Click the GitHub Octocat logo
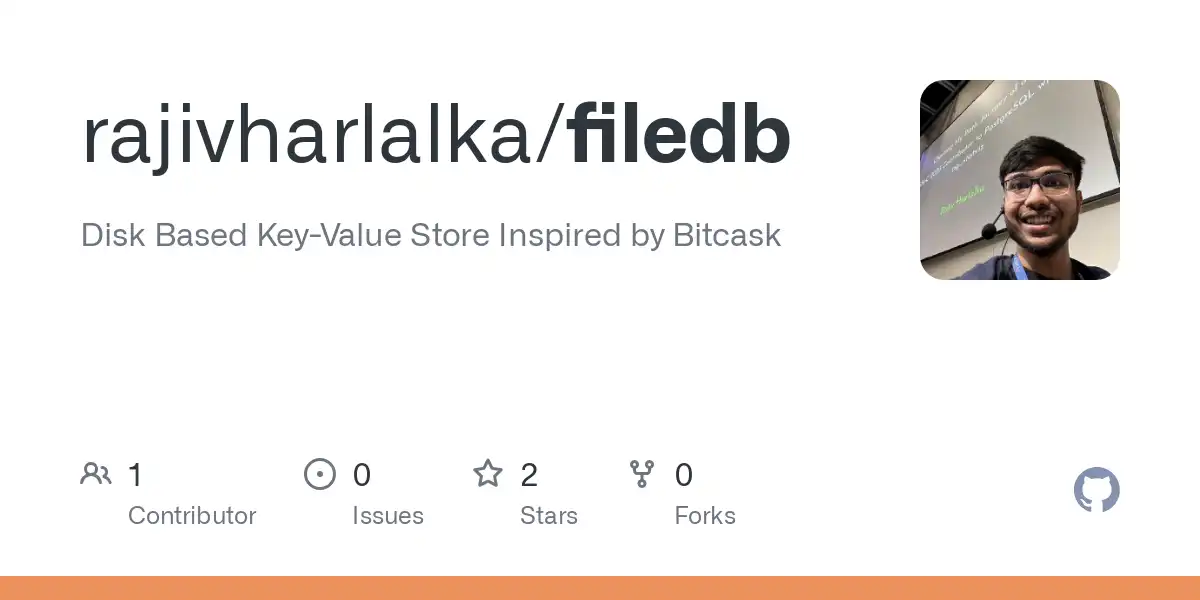This screenshot has height=600, width=1200. 1097,491
